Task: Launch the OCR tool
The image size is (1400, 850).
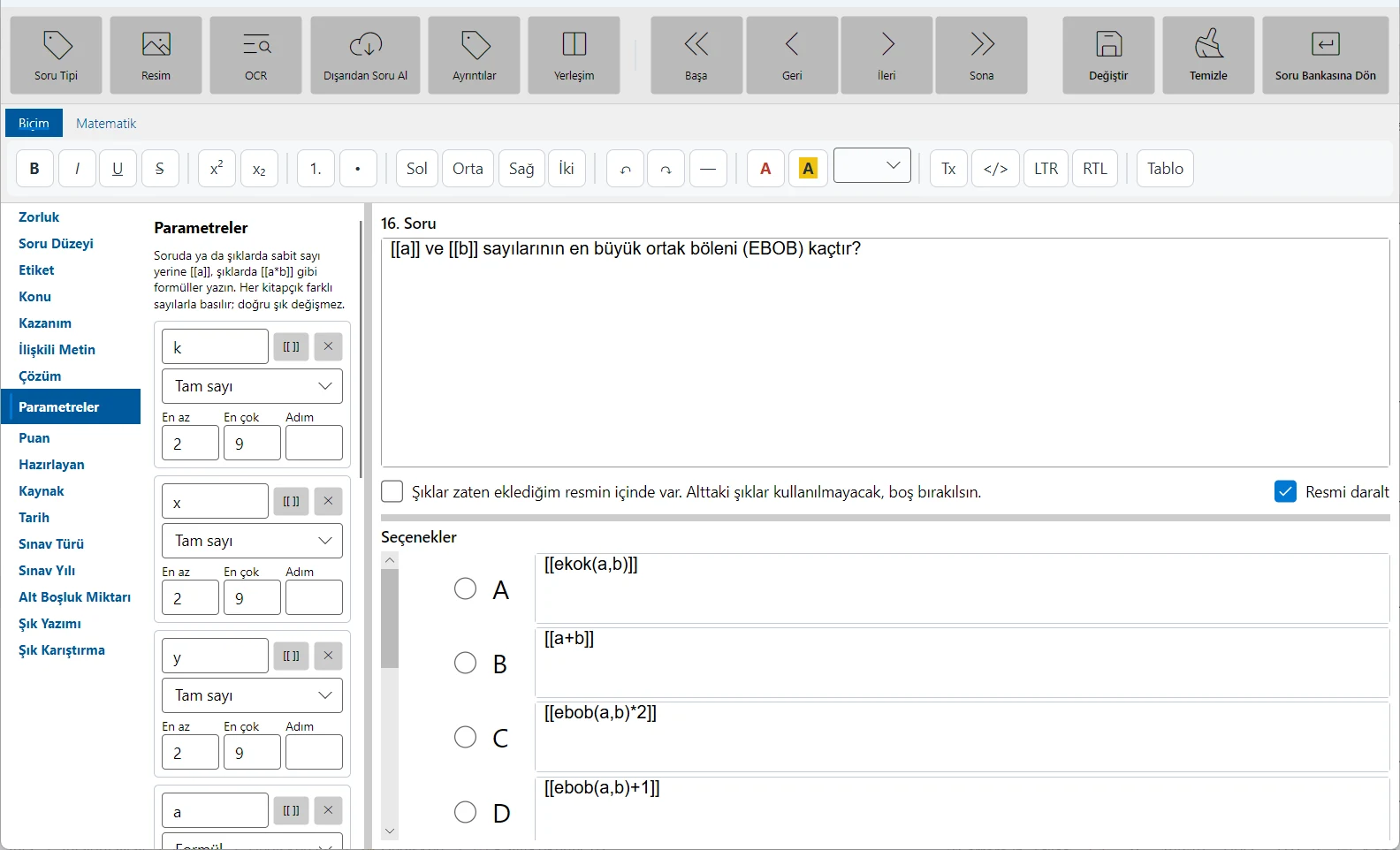Action: click(x=256, y=55)
